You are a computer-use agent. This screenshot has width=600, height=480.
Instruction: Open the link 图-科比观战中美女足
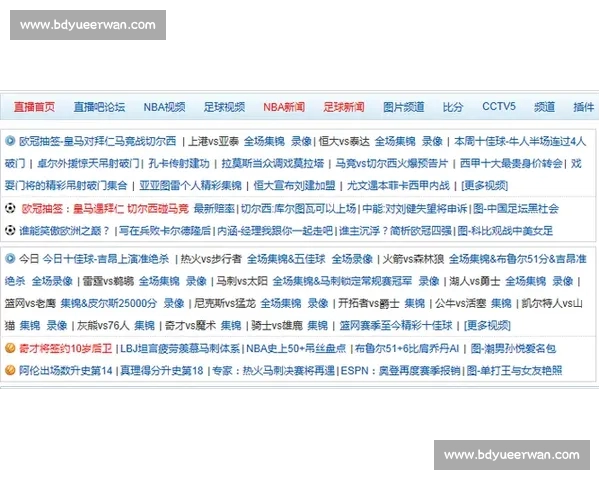click(505, 231)
